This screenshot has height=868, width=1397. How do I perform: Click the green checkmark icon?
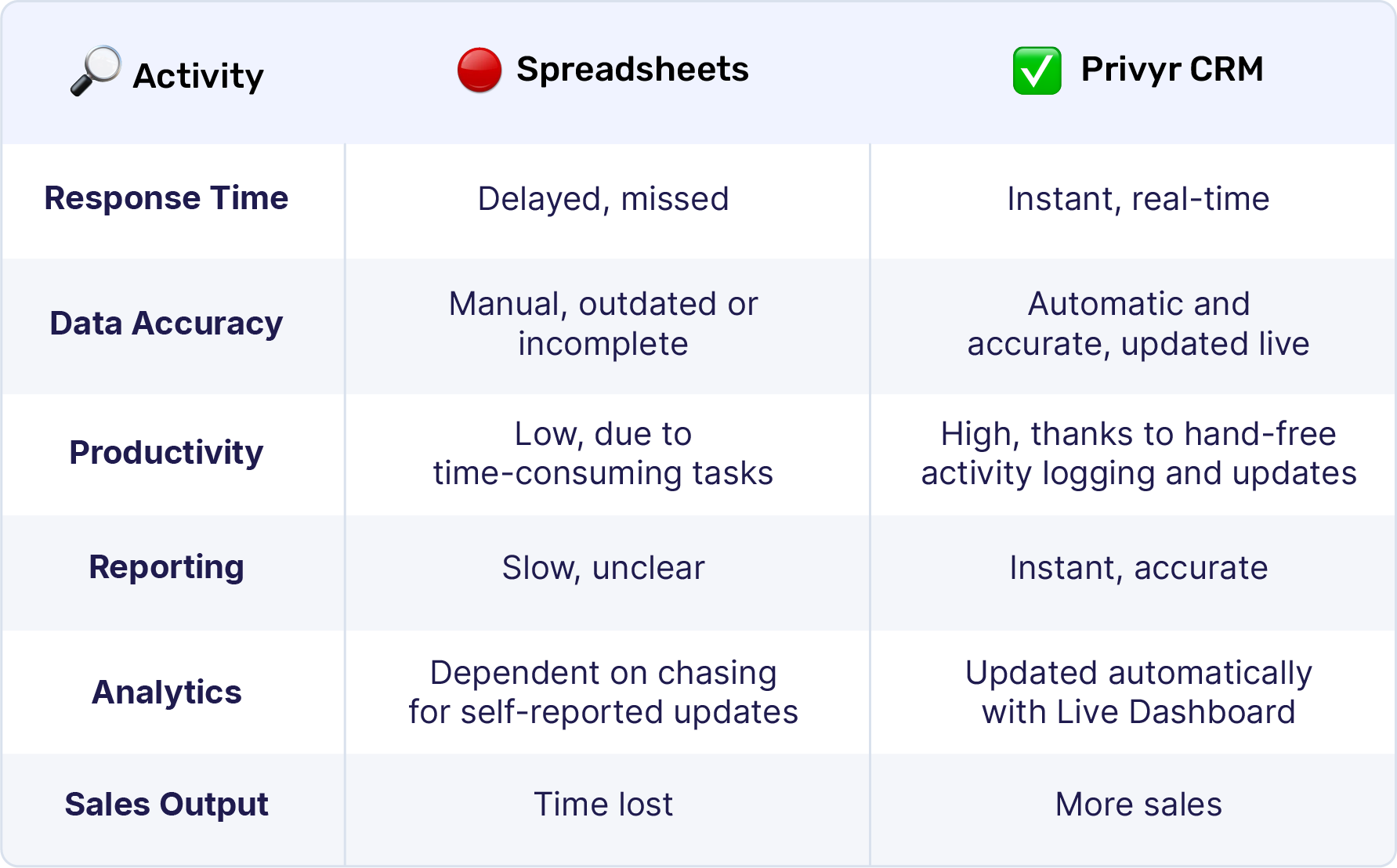pos(1037,71)
